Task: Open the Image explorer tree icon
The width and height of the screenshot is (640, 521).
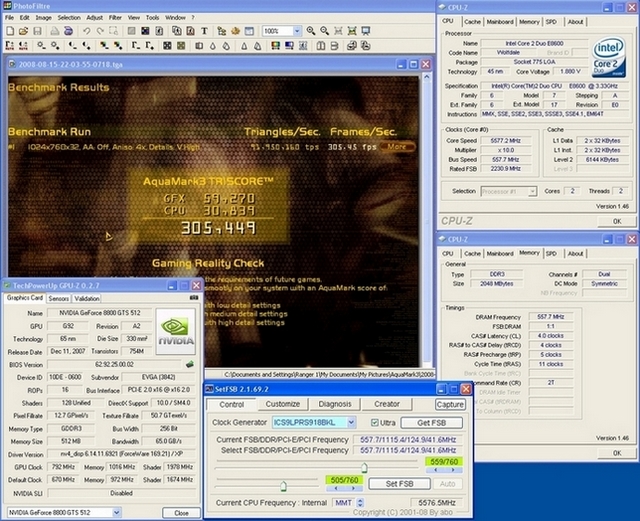Action: click(222, 31)
